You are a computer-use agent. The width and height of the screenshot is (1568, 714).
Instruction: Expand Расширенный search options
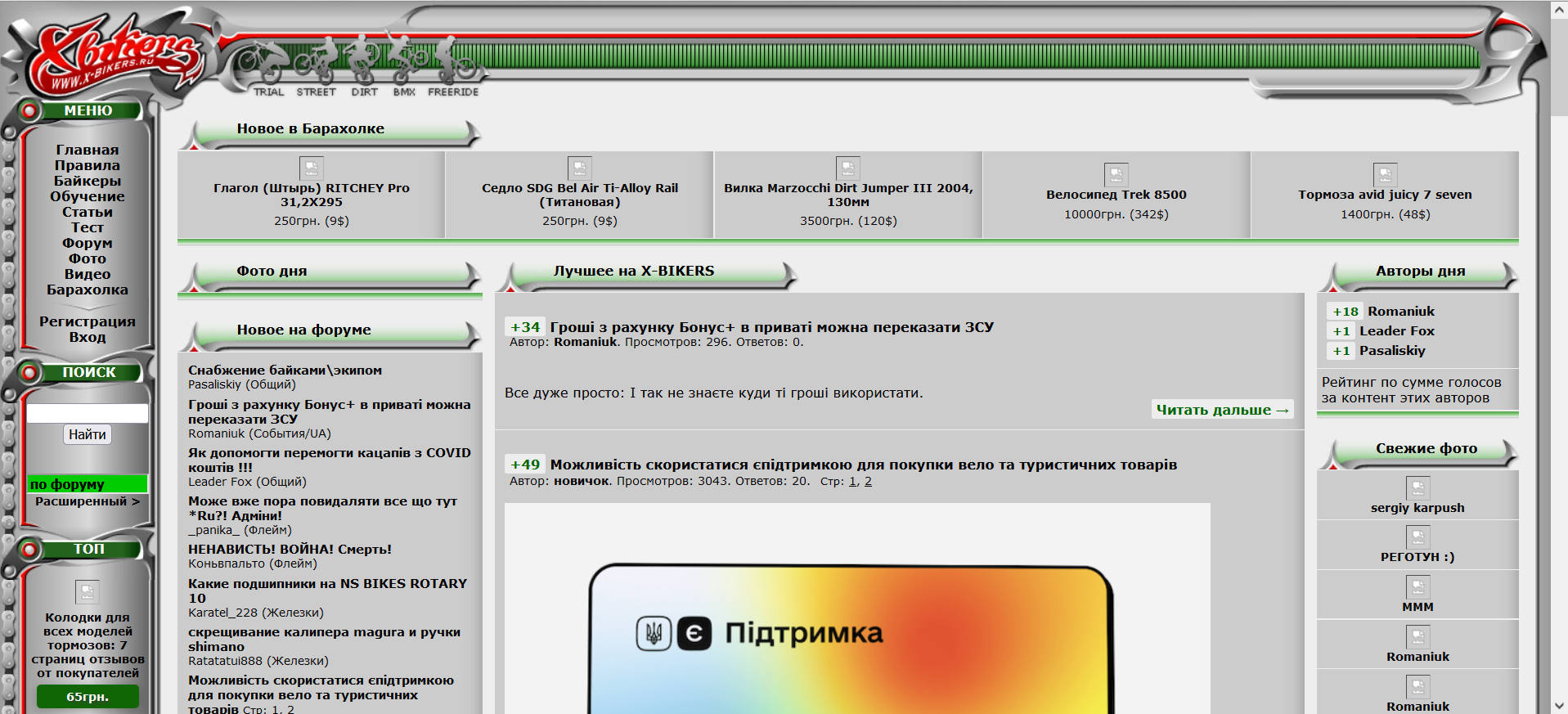(88, 501)
